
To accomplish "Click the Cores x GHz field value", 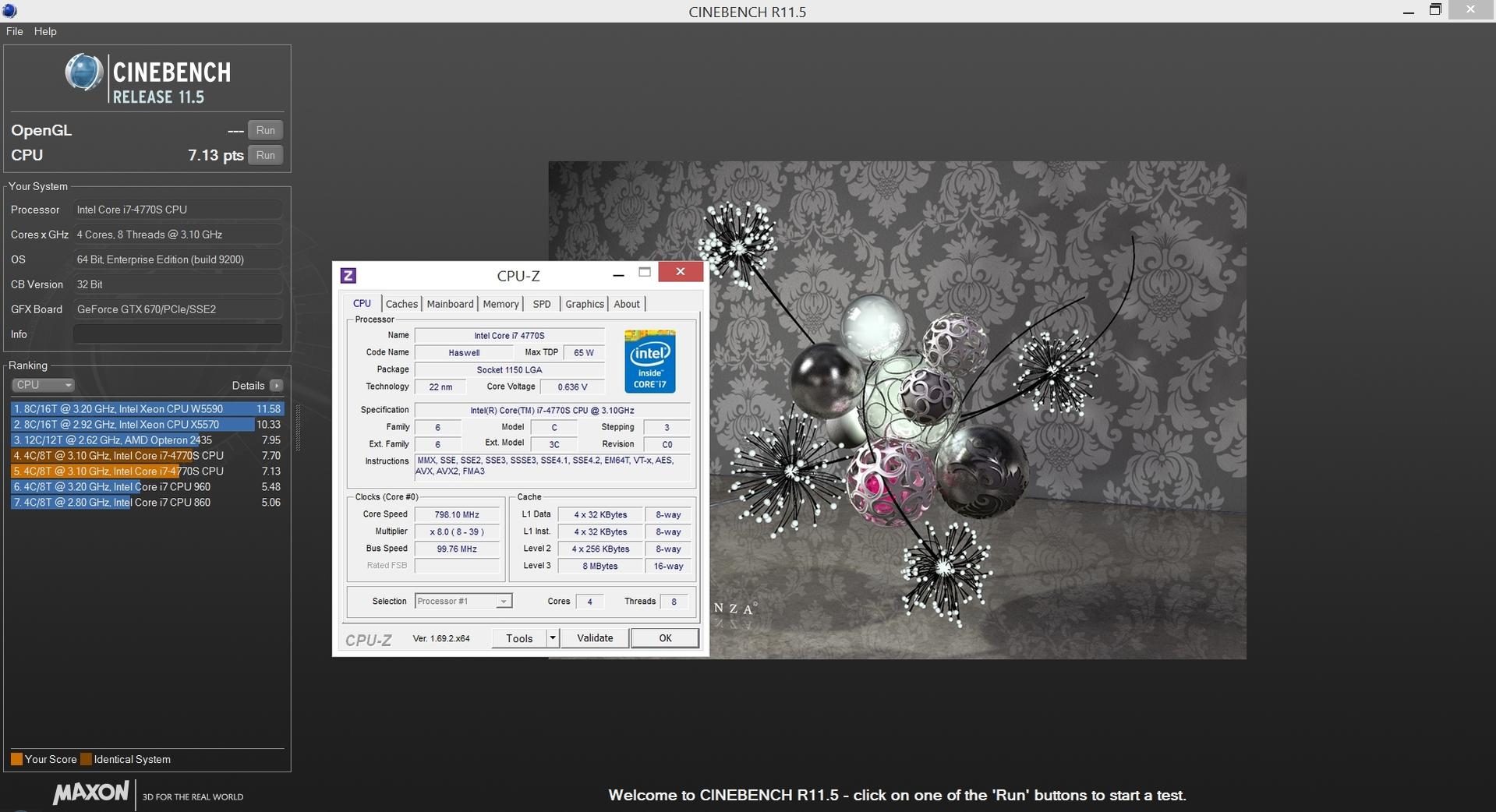I will [178, 235].
